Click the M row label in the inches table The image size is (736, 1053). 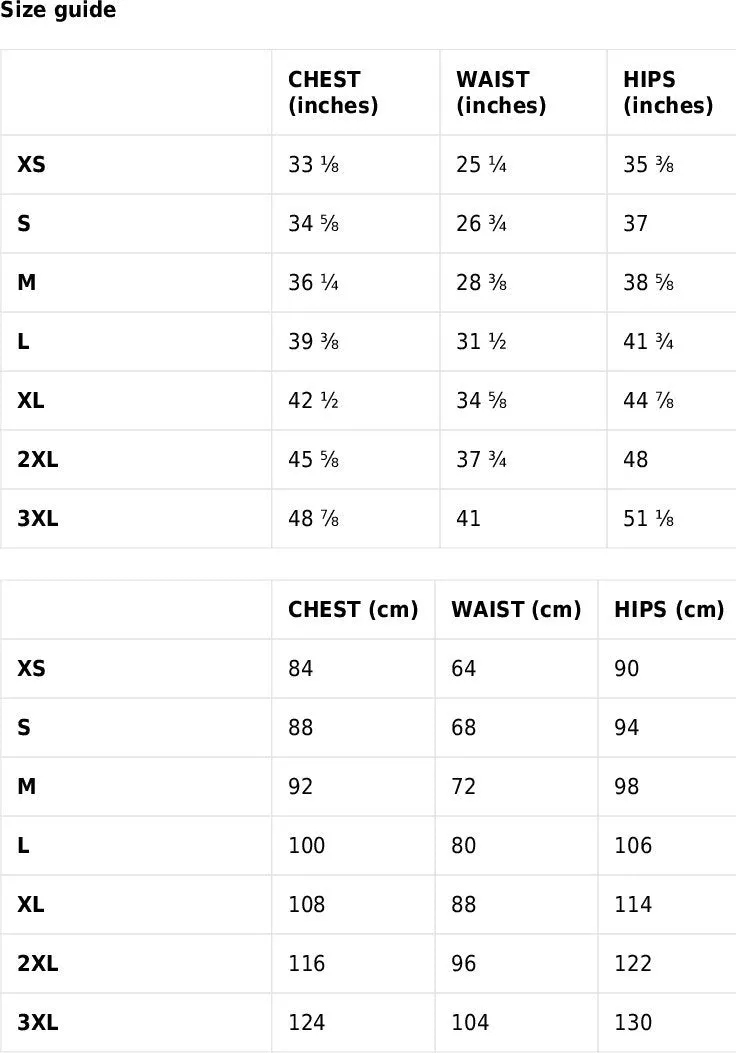click(27, 283)
